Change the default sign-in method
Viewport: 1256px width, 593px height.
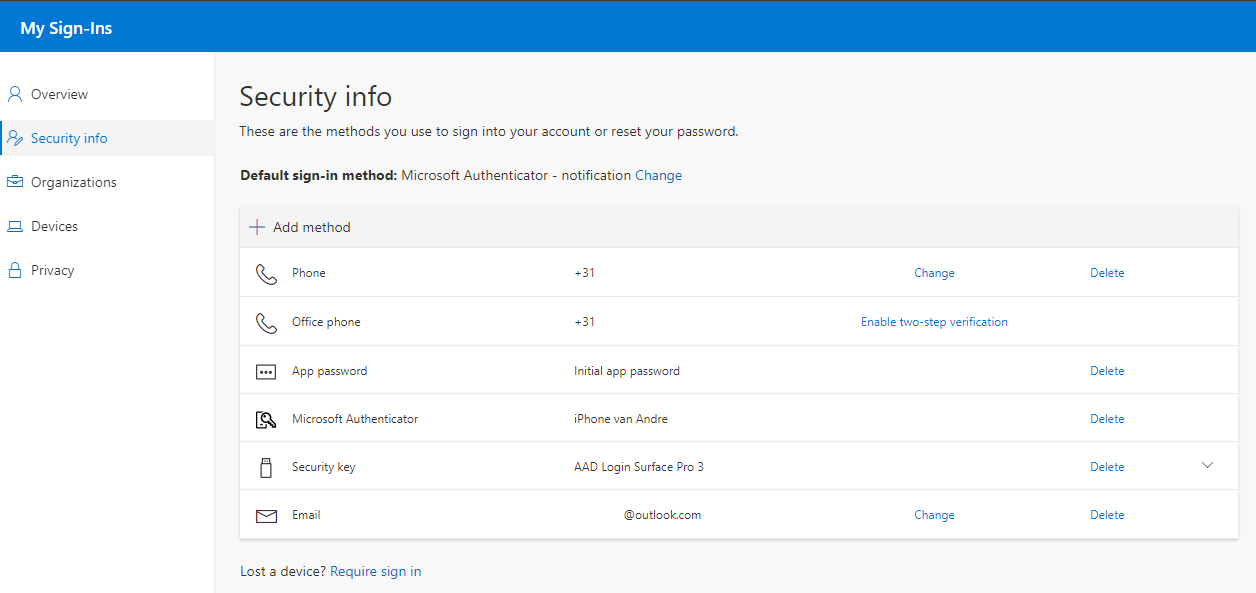click(658, 175)
